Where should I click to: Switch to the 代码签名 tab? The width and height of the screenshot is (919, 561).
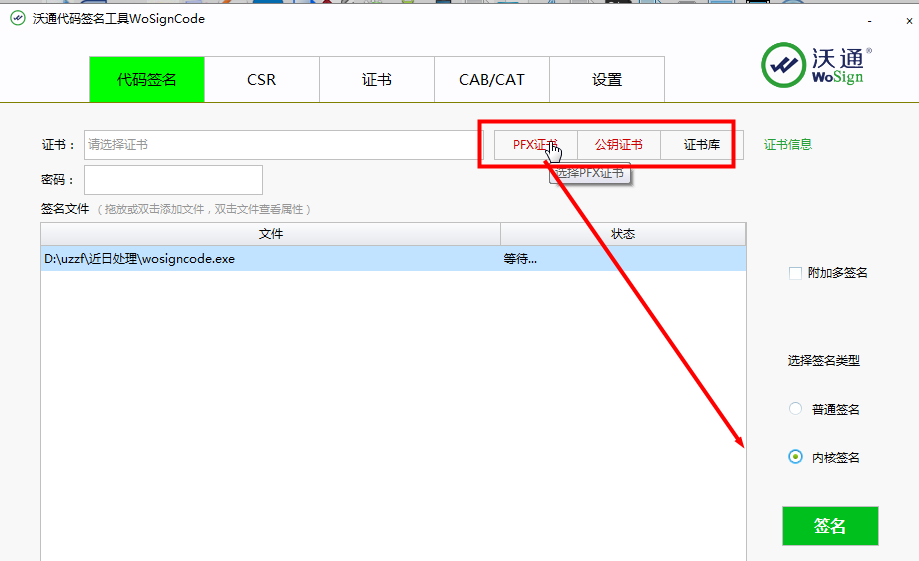pyautogui.click(x=147, y=79)
